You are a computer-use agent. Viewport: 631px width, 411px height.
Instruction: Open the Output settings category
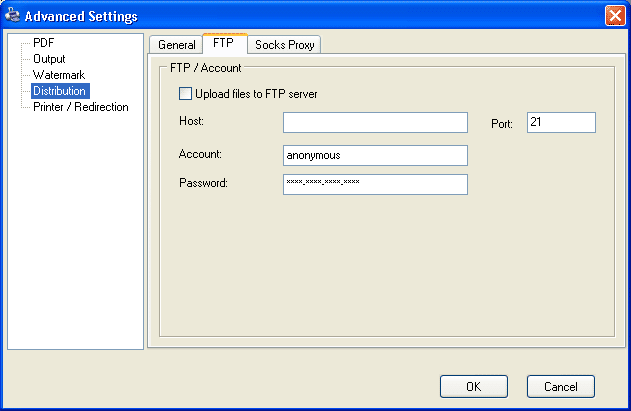coord(49,59)
